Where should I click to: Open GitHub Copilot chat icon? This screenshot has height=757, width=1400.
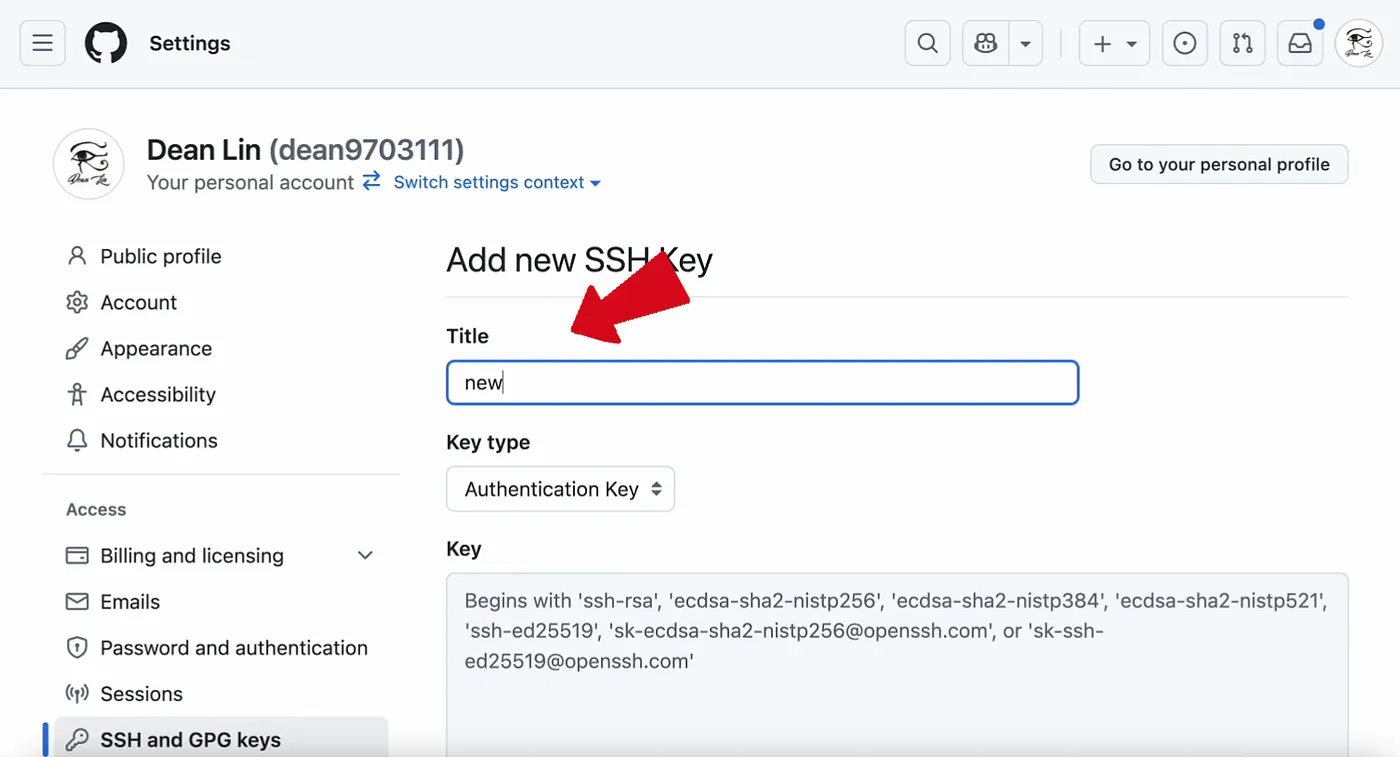(x=986, y=44)
